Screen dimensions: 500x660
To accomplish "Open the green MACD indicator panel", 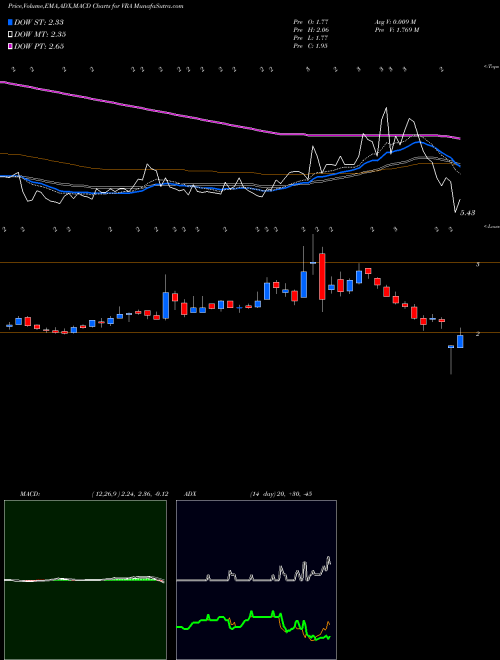I will (85, 580).
